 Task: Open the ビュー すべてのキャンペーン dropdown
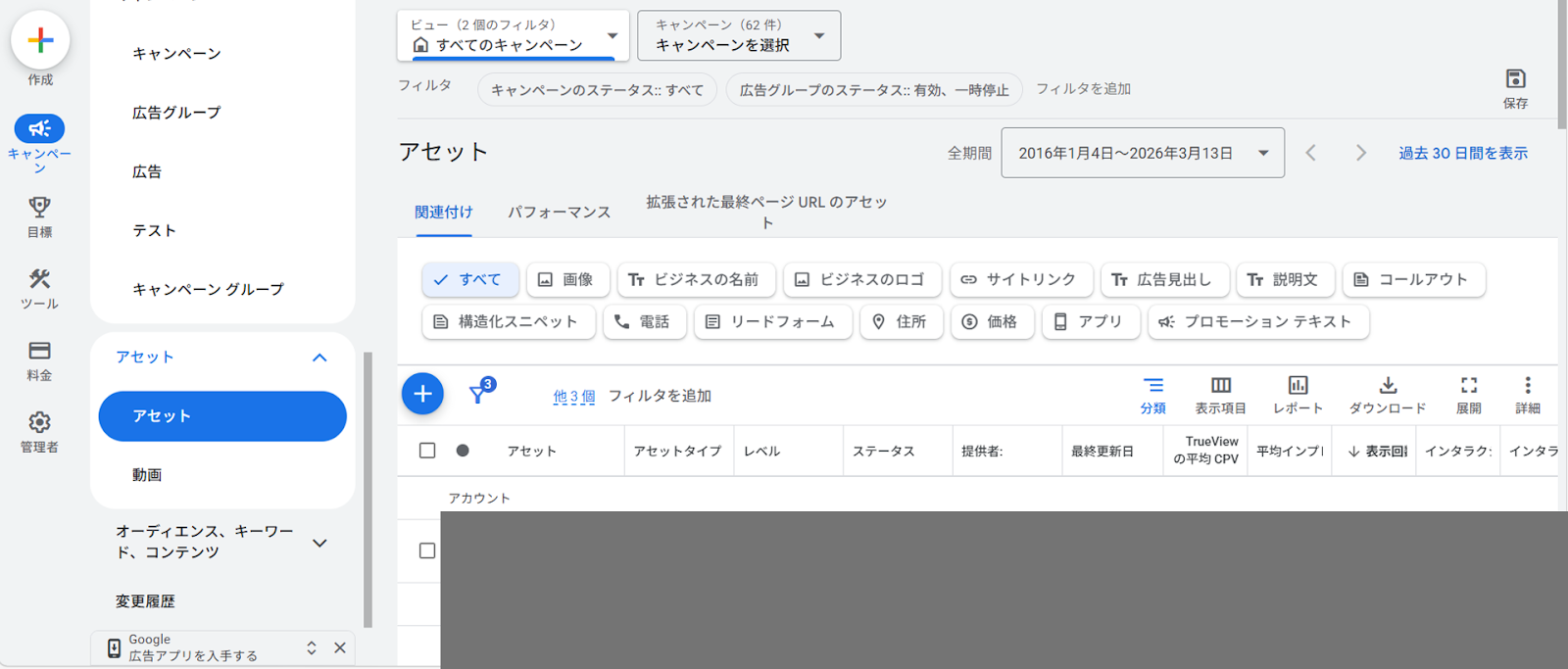pos(514,35)
